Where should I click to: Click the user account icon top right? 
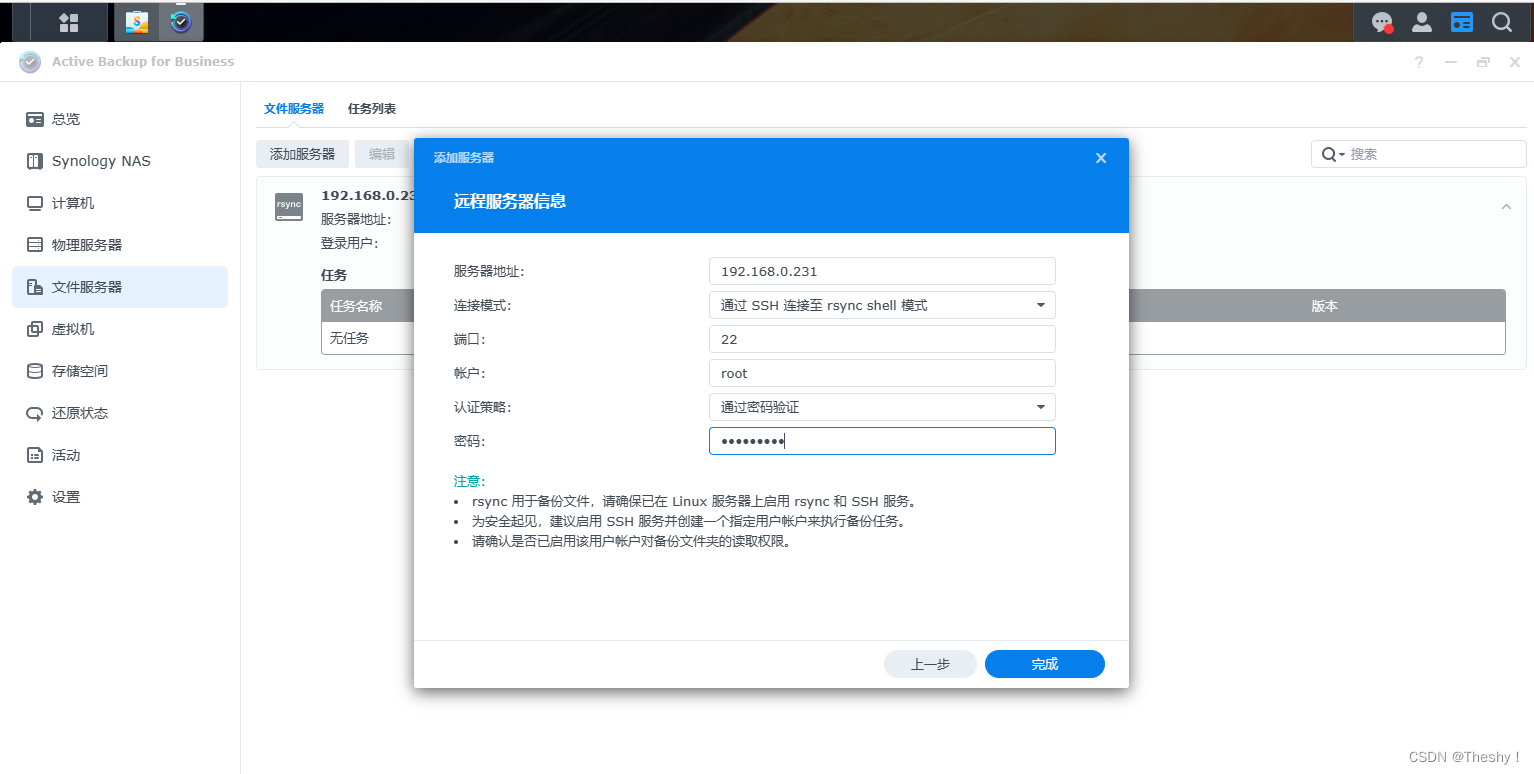1421,21
